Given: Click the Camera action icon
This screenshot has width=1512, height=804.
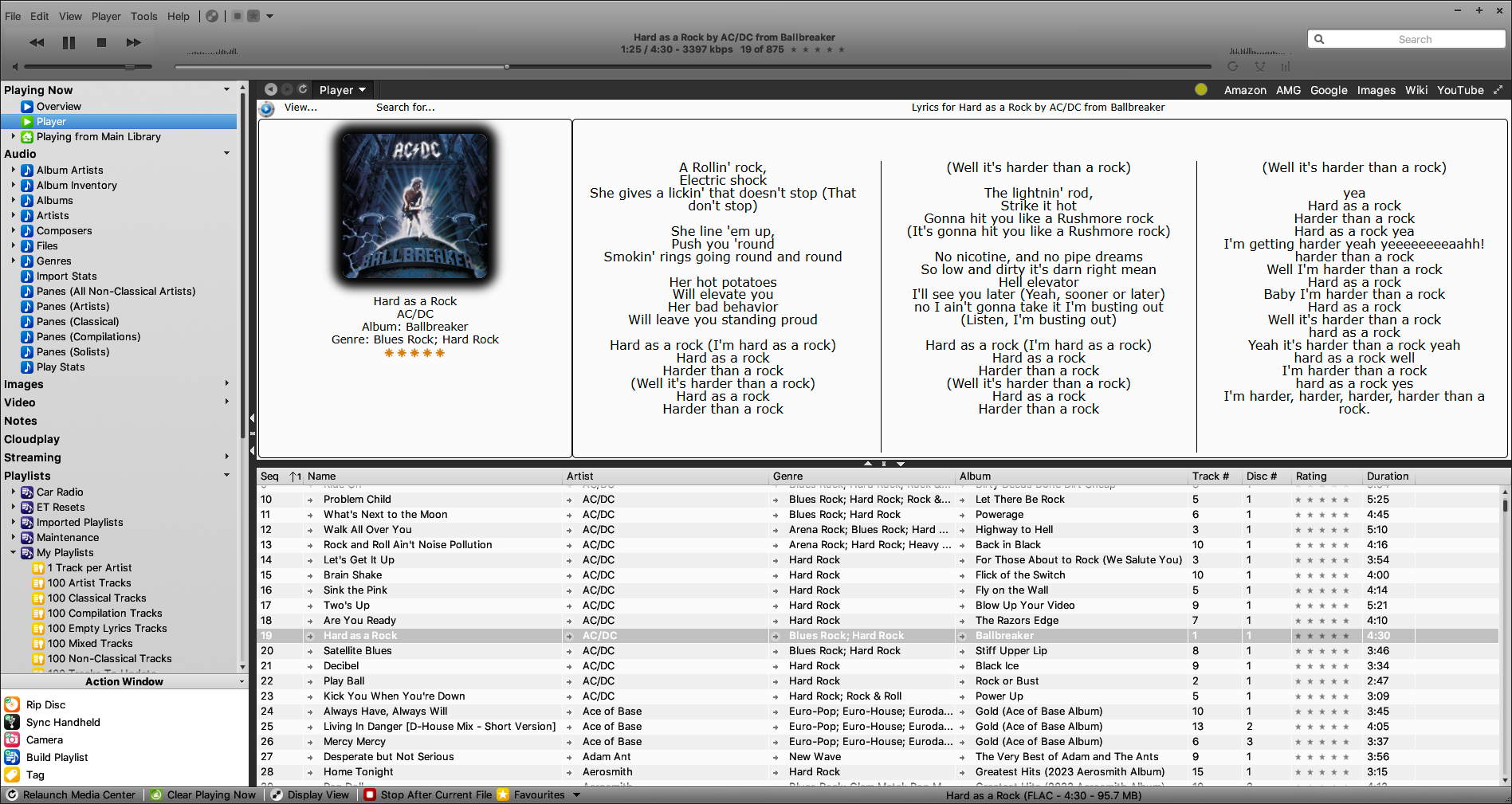Looking at the screenshot, I should pyautogui.click(x=12, y=739).
